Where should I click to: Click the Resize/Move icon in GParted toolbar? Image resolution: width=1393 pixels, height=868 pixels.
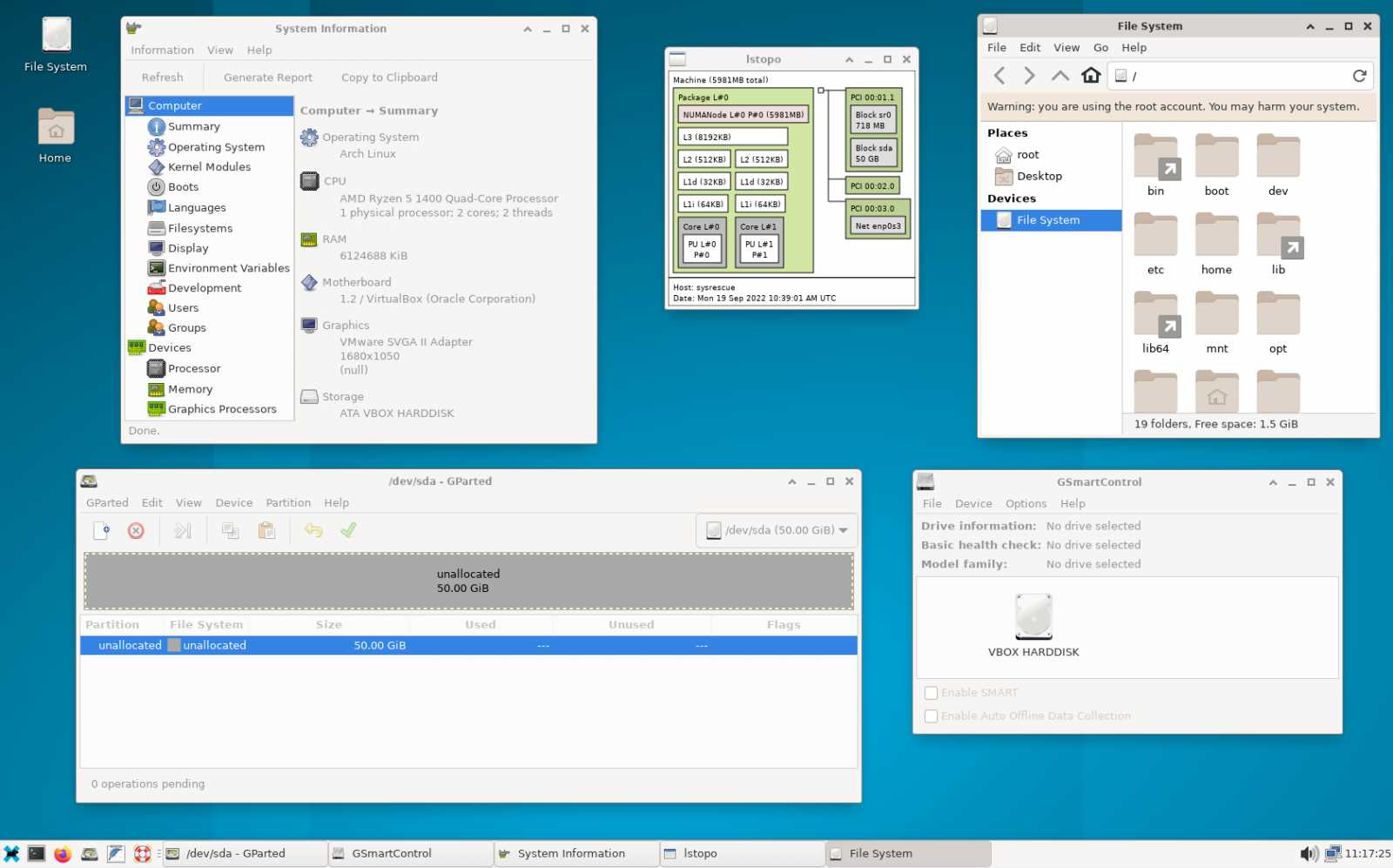183,530
